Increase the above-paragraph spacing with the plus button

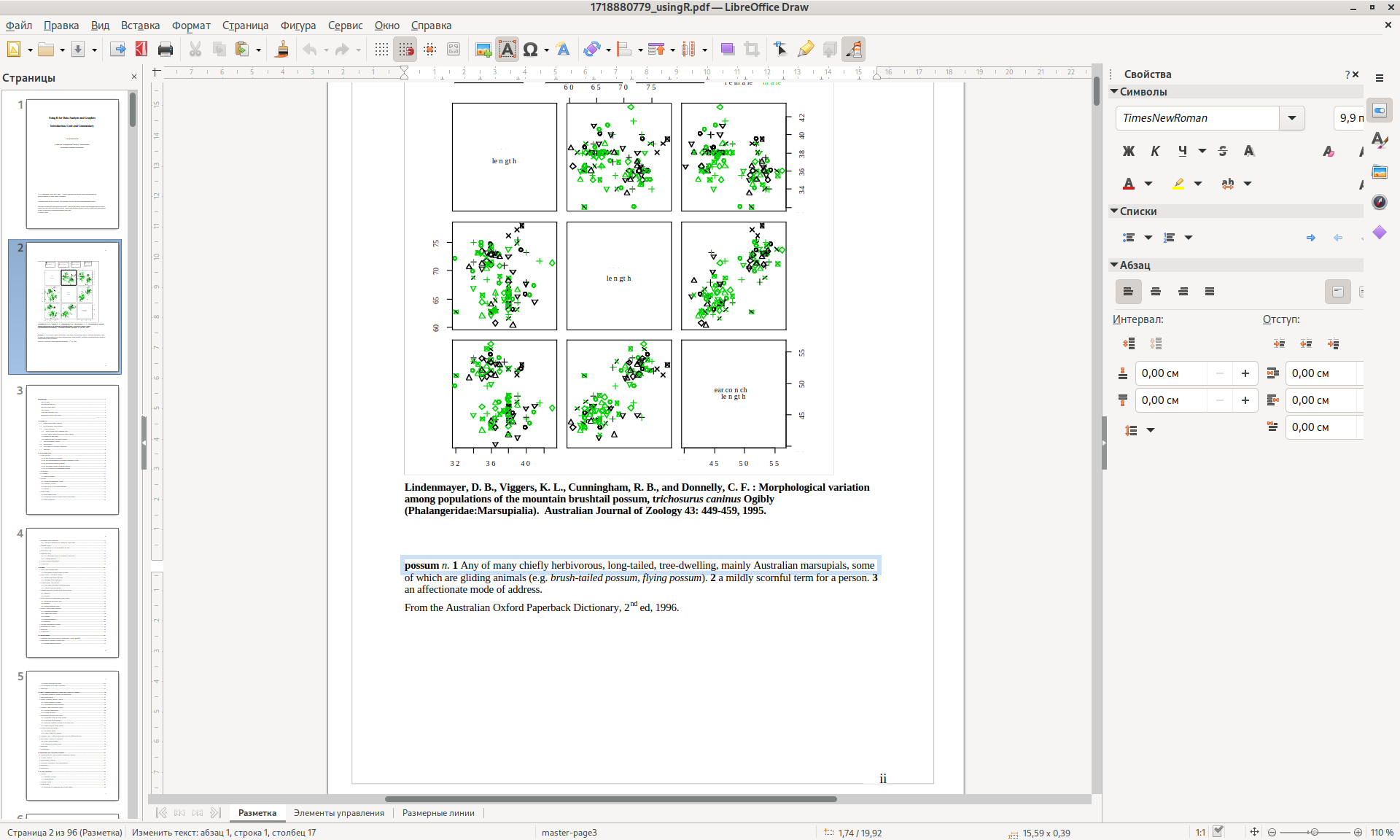(1245, 373)
